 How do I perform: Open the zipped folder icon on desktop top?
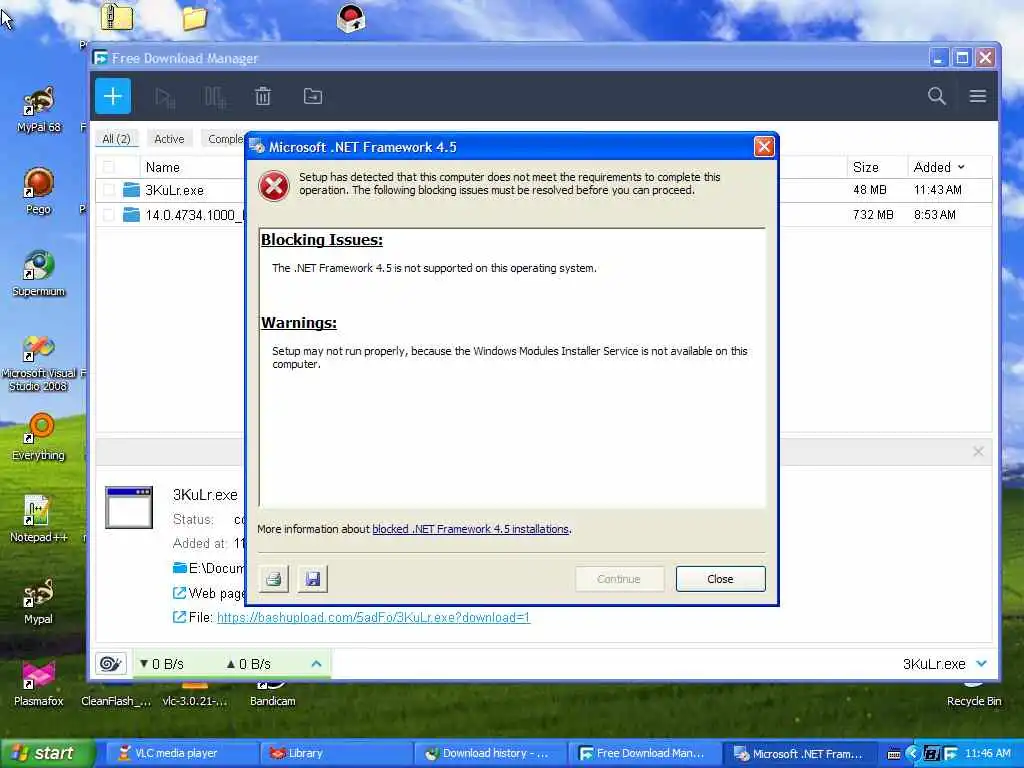116,17
